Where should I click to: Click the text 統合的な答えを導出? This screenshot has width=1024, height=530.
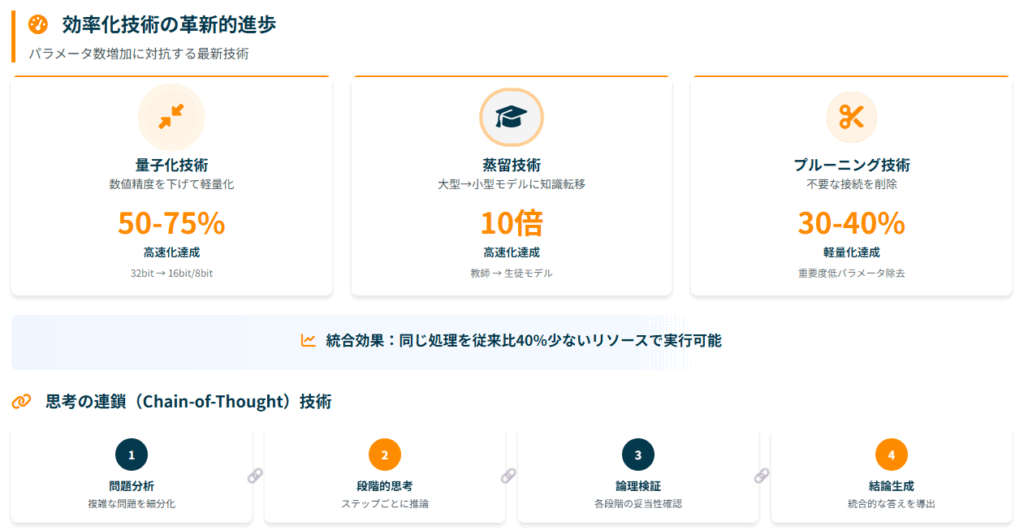click(x=891, y=504)
